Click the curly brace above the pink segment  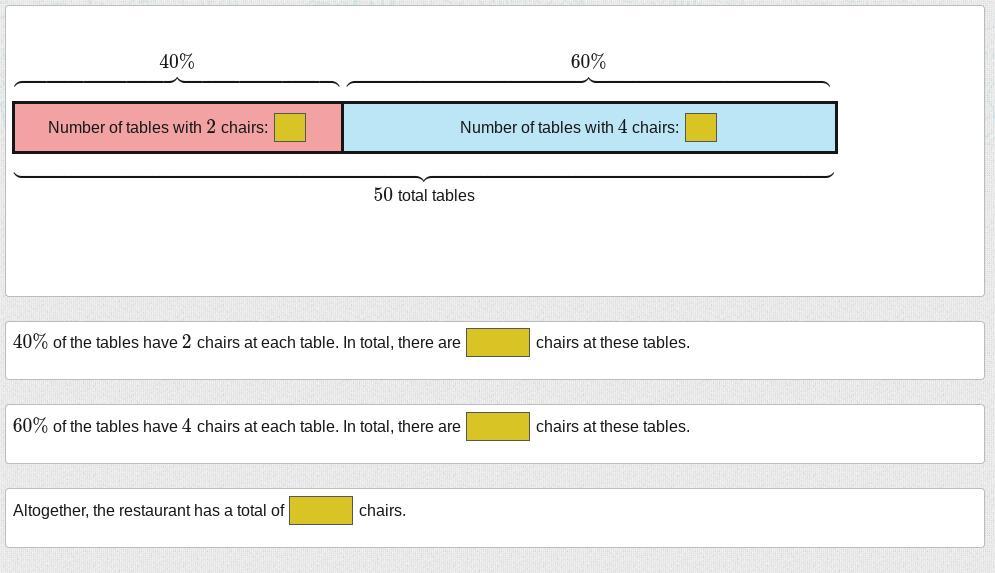click(177, 82)
